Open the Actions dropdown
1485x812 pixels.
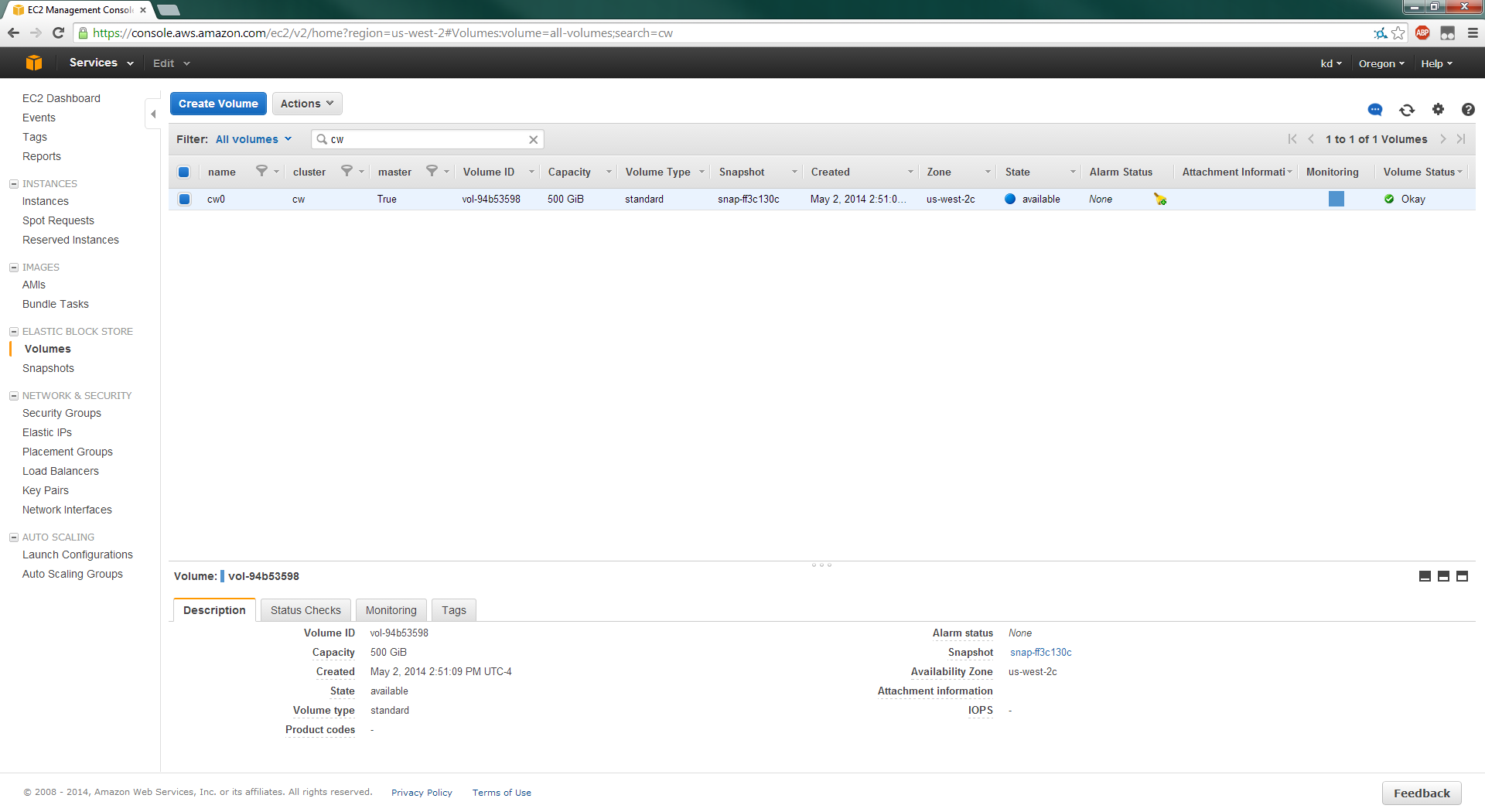coord(307,104)
